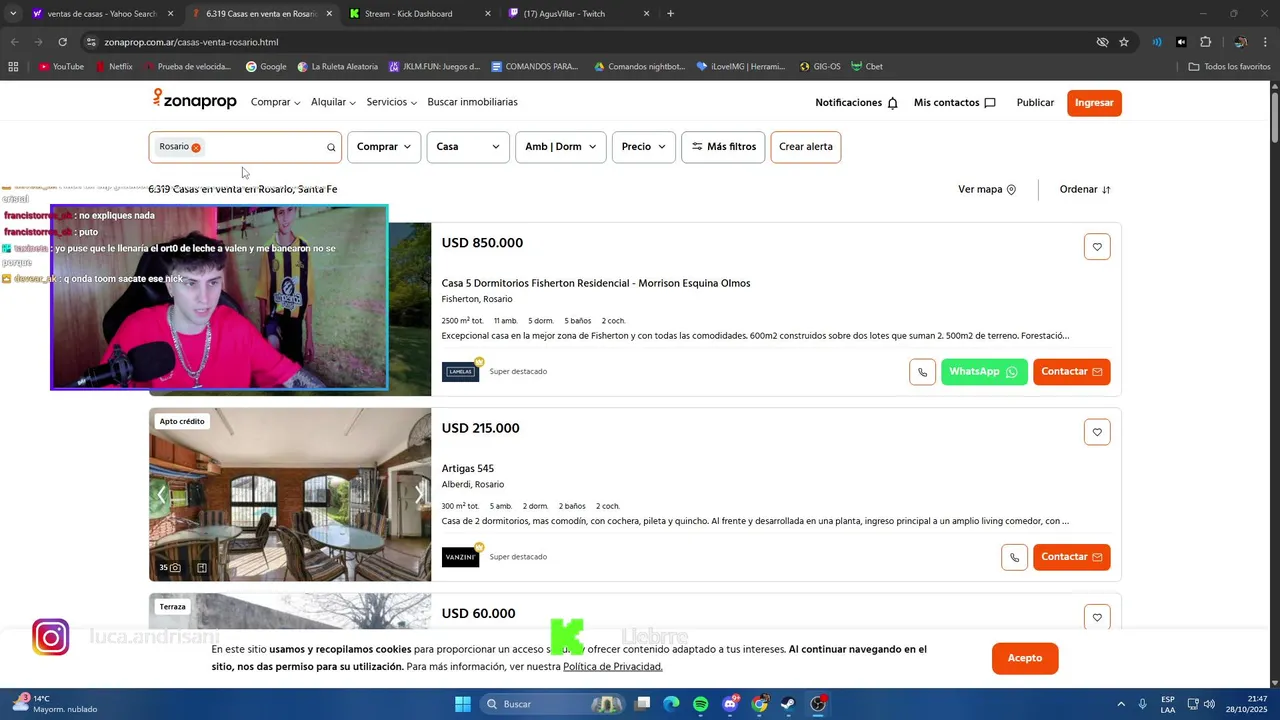The height and width of the screenshot is (720, 1280).
Task: Open the Artigas 545 listing photo
Action: [x=290, y=494]
